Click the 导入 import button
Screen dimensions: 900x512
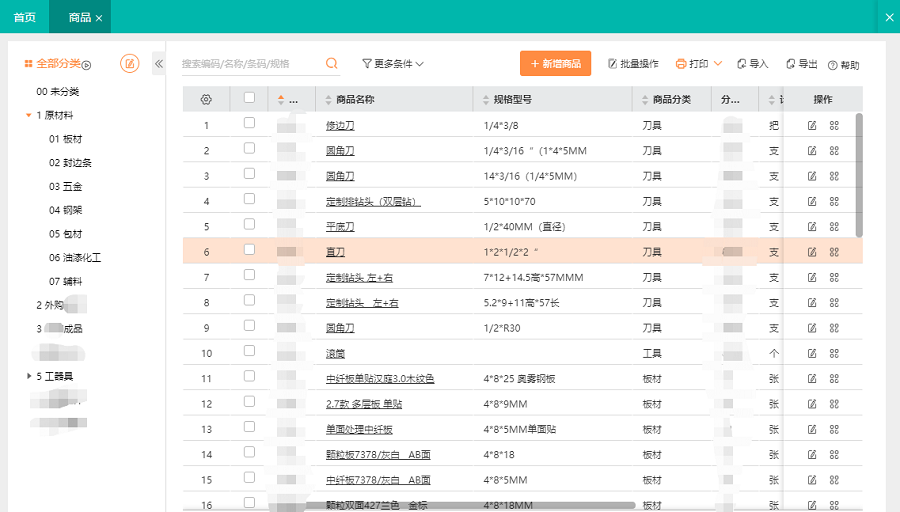(x=752, y=64)
